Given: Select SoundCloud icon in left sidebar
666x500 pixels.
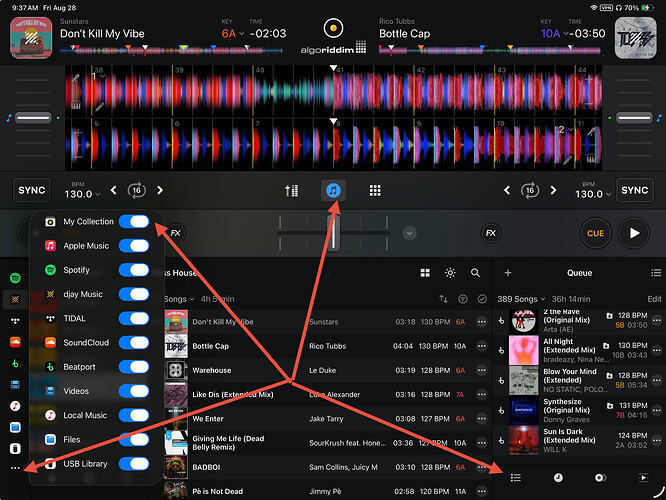Looking at the screenshot, I should [x=15, y=342].
